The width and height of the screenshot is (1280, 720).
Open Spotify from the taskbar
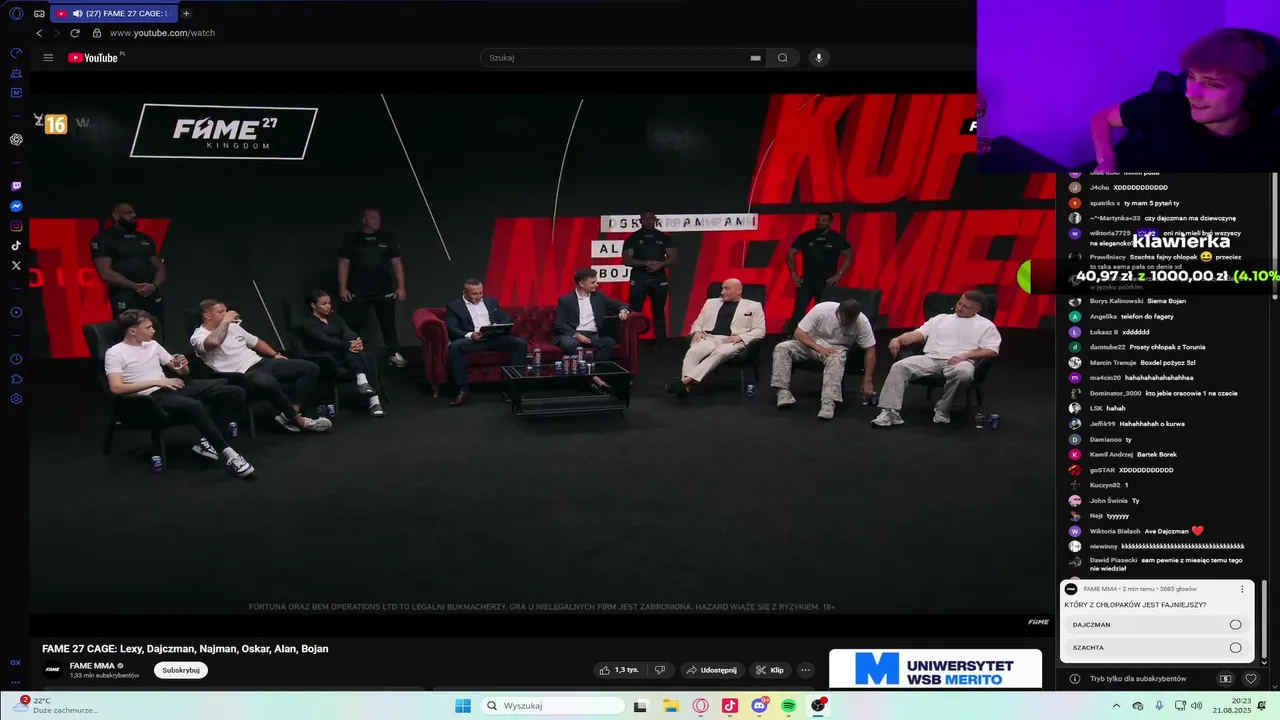point(789,706)
